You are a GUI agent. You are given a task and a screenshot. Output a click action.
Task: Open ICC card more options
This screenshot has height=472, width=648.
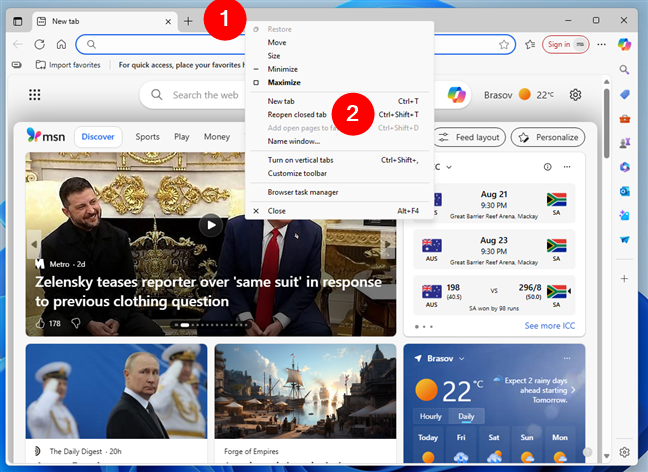point(567,167)
